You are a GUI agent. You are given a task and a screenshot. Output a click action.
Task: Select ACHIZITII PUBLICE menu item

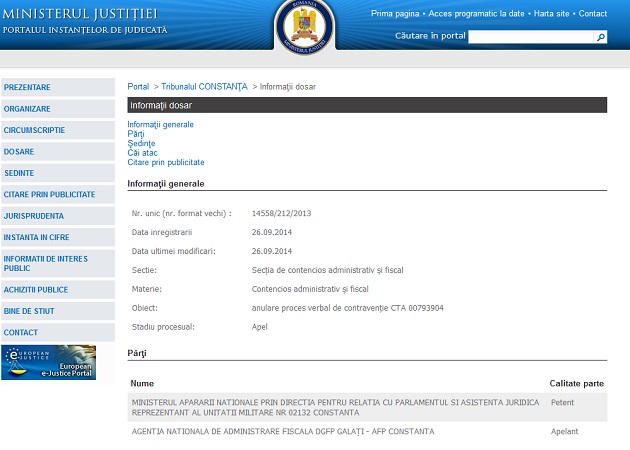(36, 289)
